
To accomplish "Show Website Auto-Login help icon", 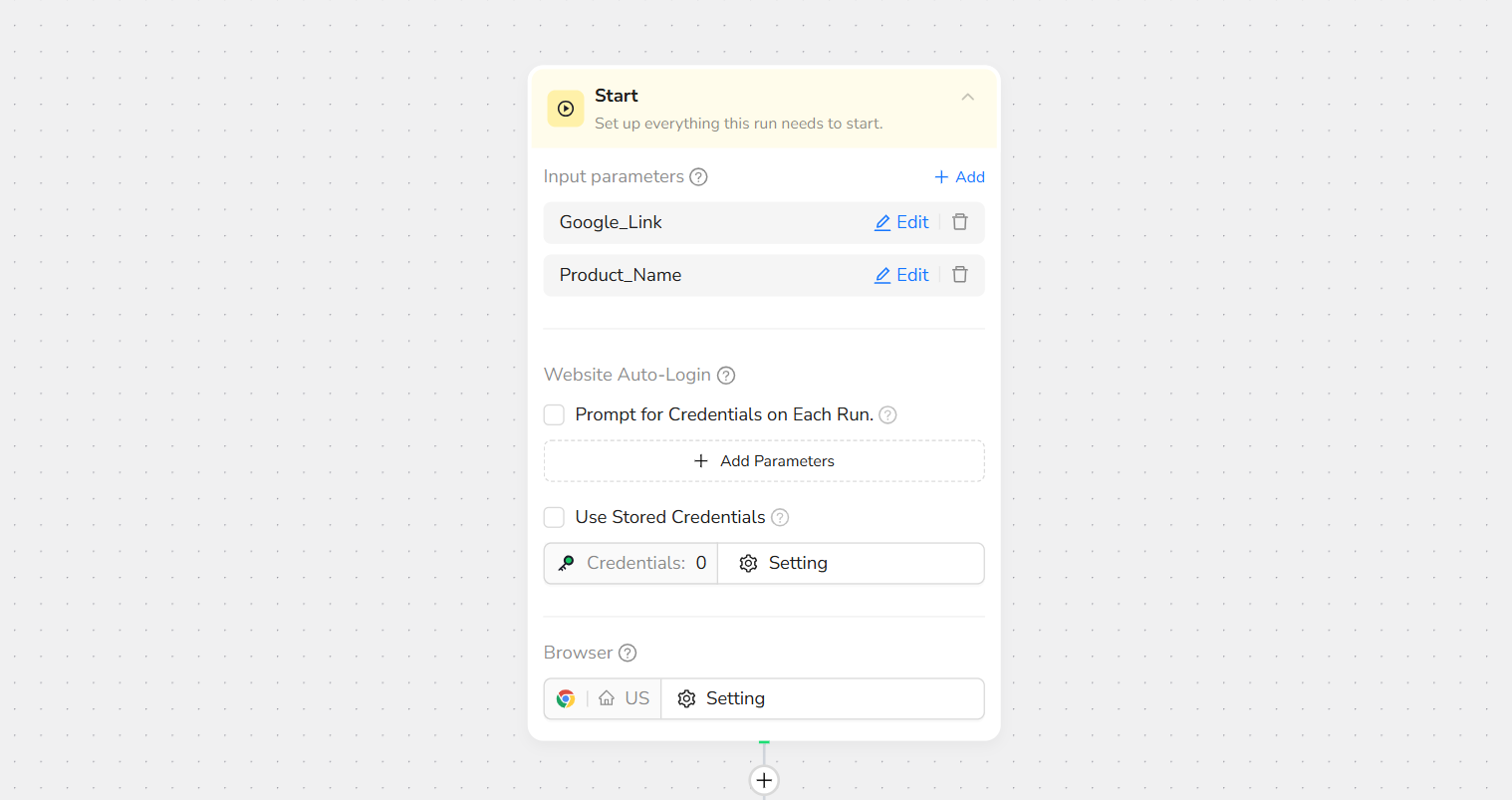I will tap(726, 376).
